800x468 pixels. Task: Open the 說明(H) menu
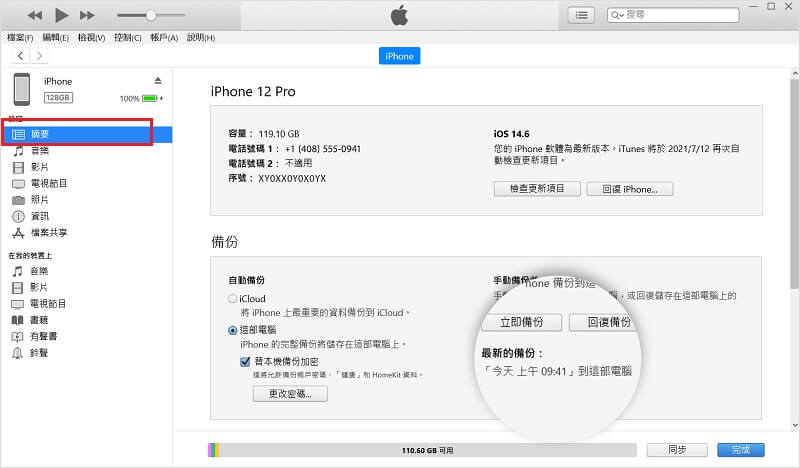[x=201, y=37]
